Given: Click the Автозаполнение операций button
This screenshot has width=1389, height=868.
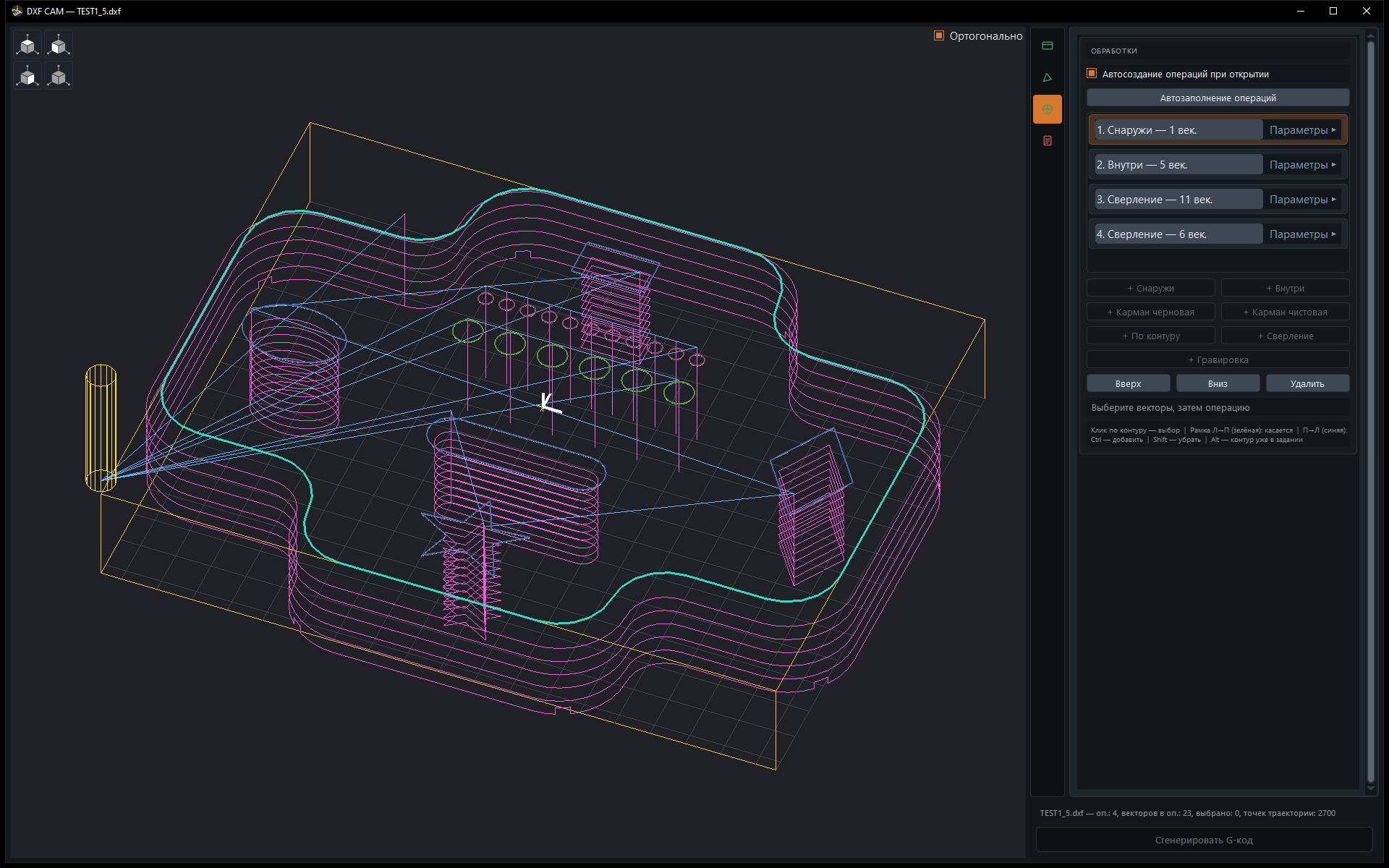Looking at the screenshot, I should coord(1218,98).
